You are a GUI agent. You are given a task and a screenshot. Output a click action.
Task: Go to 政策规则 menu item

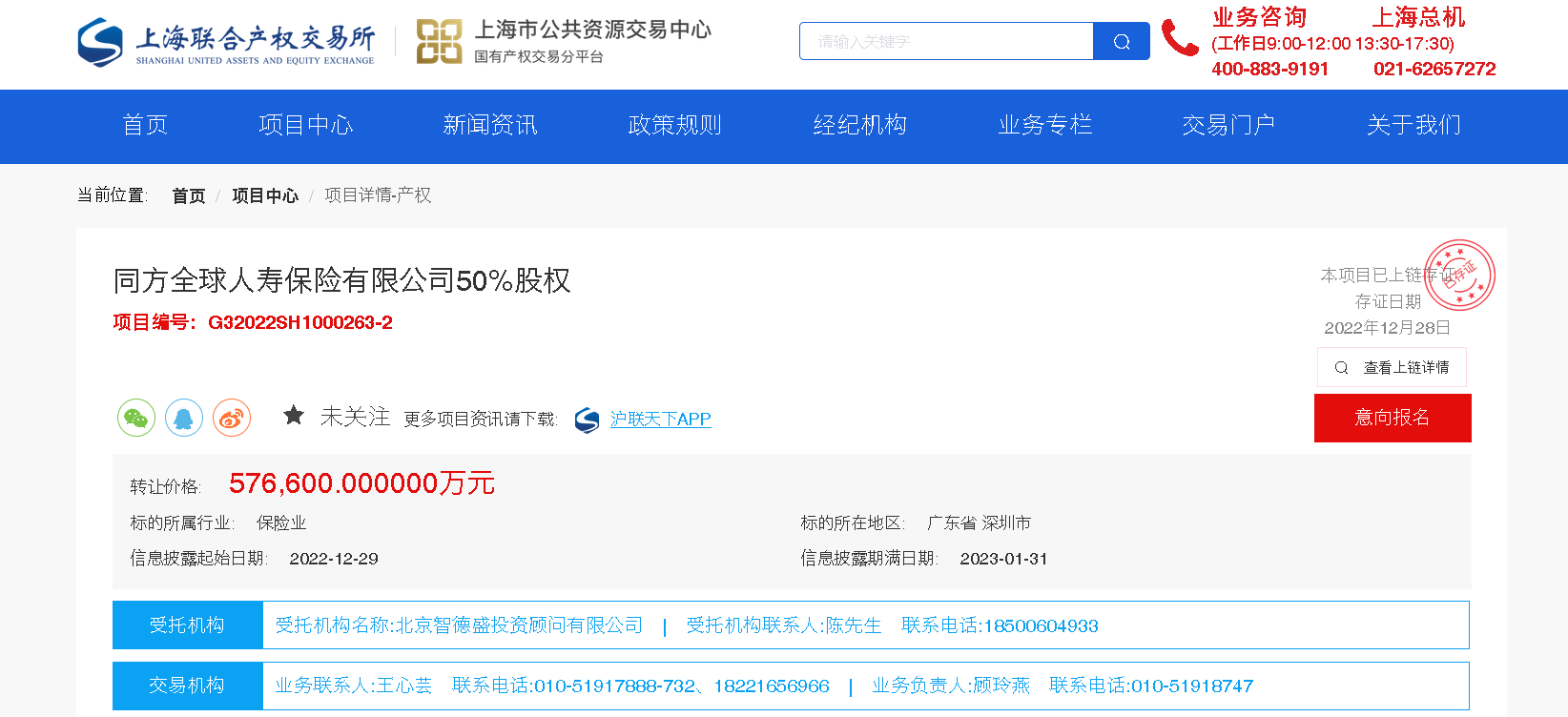(675, 126)
